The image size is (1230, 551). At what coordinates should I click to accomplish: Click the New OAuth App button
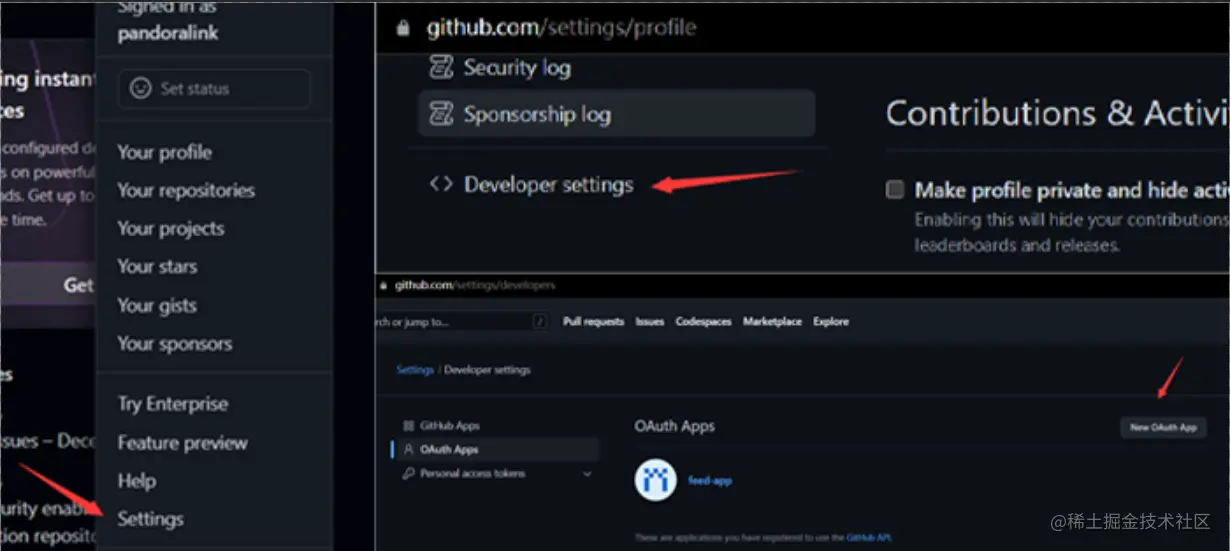1163,427
